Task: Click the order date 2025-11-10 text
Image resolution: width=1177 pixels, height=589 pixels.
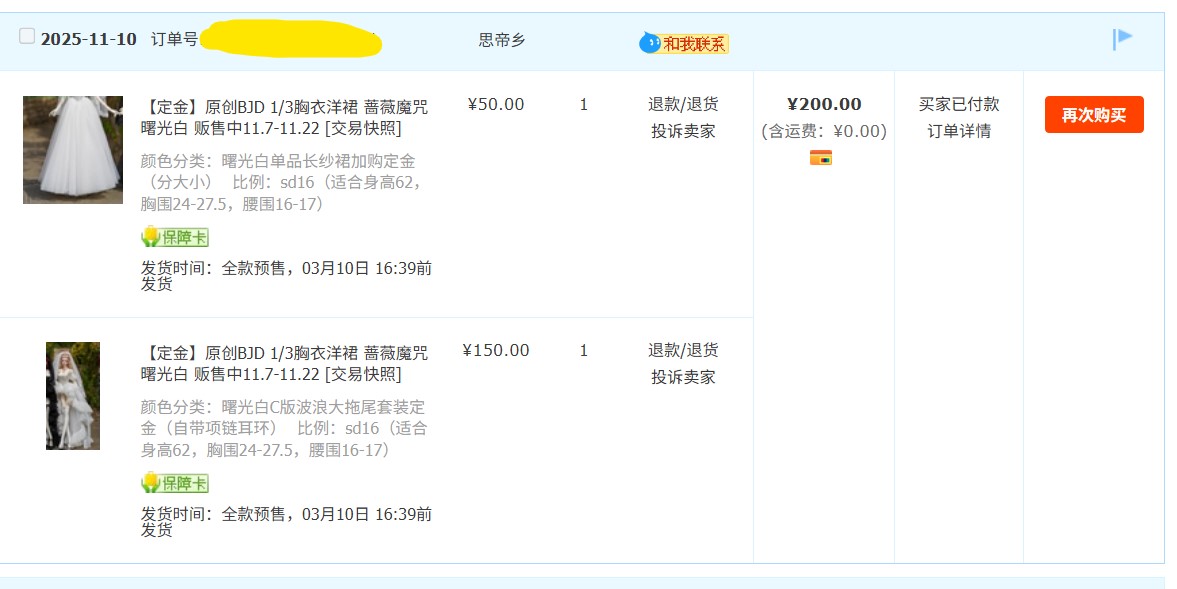Action: coord(89,40)
